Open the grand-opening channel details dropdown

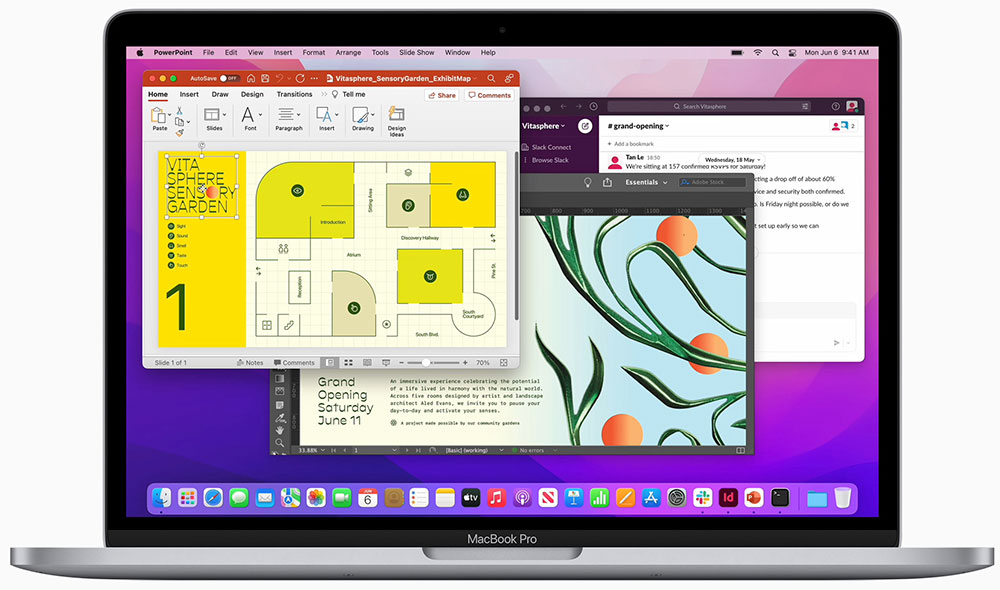pos(666,126)
